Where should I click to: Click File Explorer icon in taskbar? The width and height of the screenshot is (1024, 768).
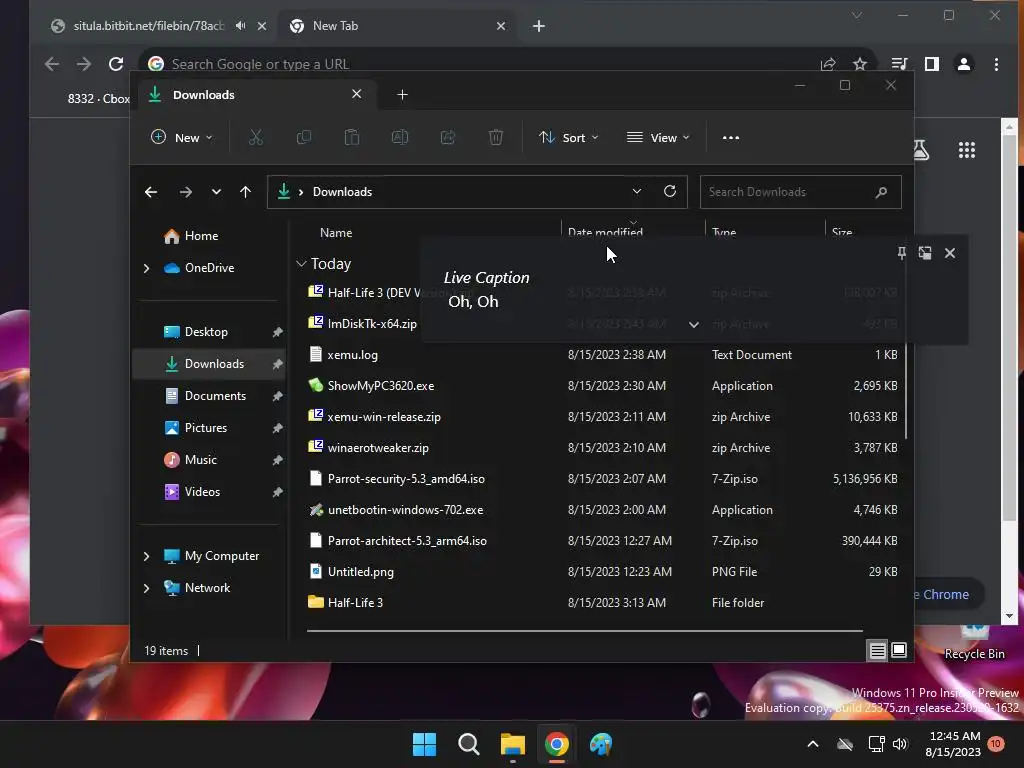(513, 744)
